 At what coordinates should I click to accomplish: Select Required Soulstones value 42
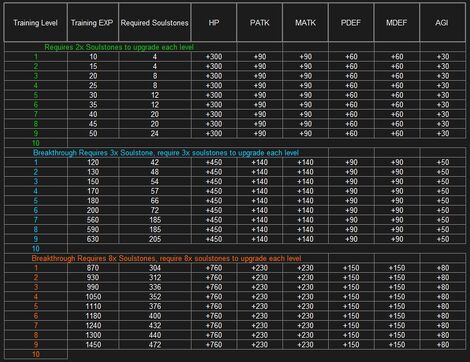click(x=155, y=162)
